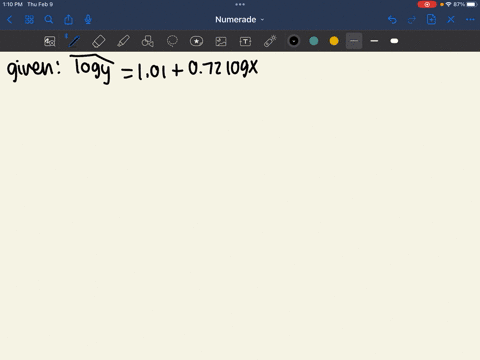480x360 pixels.
Task: Choose the black pen color
Action: point(294,41)
